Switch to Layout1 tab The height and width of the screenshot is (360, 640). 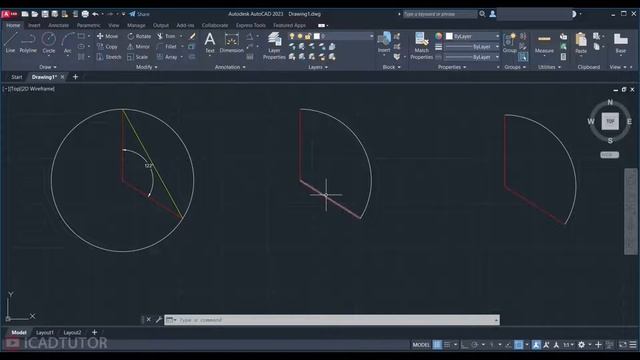tap(44, 333)
